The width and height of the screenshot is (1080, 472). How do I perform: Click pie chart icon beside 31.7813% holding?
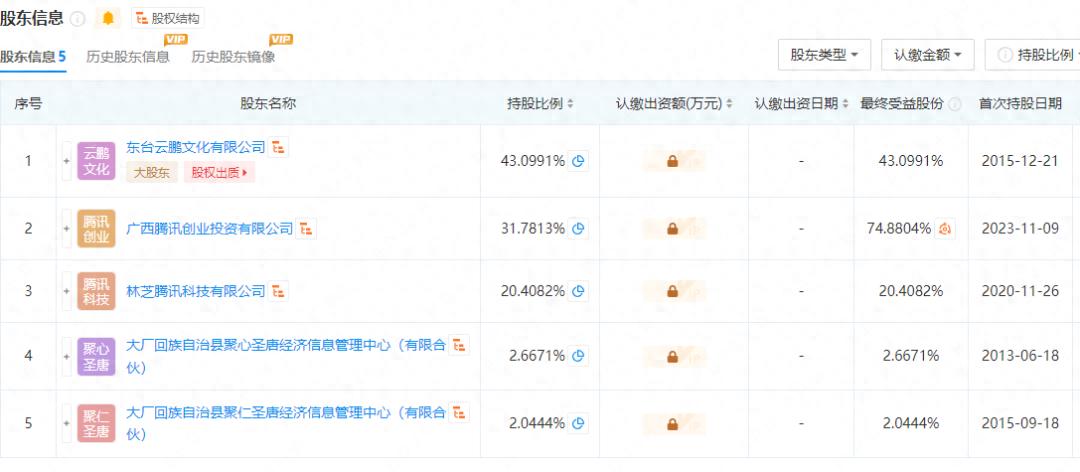tap(578, 229)
